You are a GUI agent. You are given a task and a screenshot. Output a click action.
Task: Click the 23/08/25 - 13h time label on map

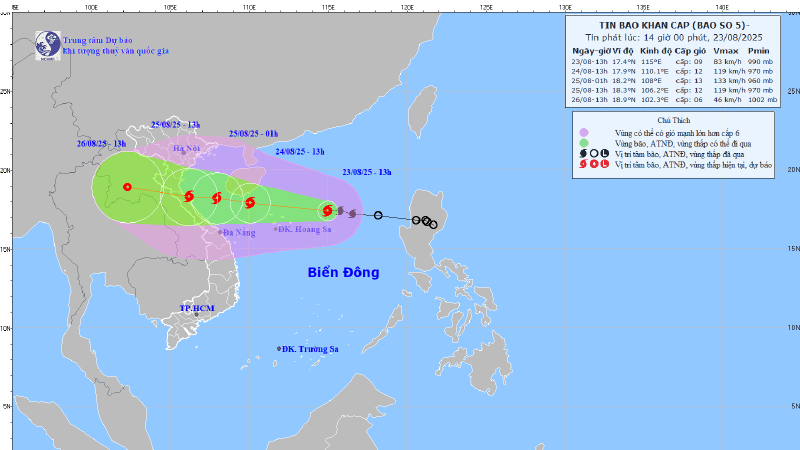(x=368, y=173)
